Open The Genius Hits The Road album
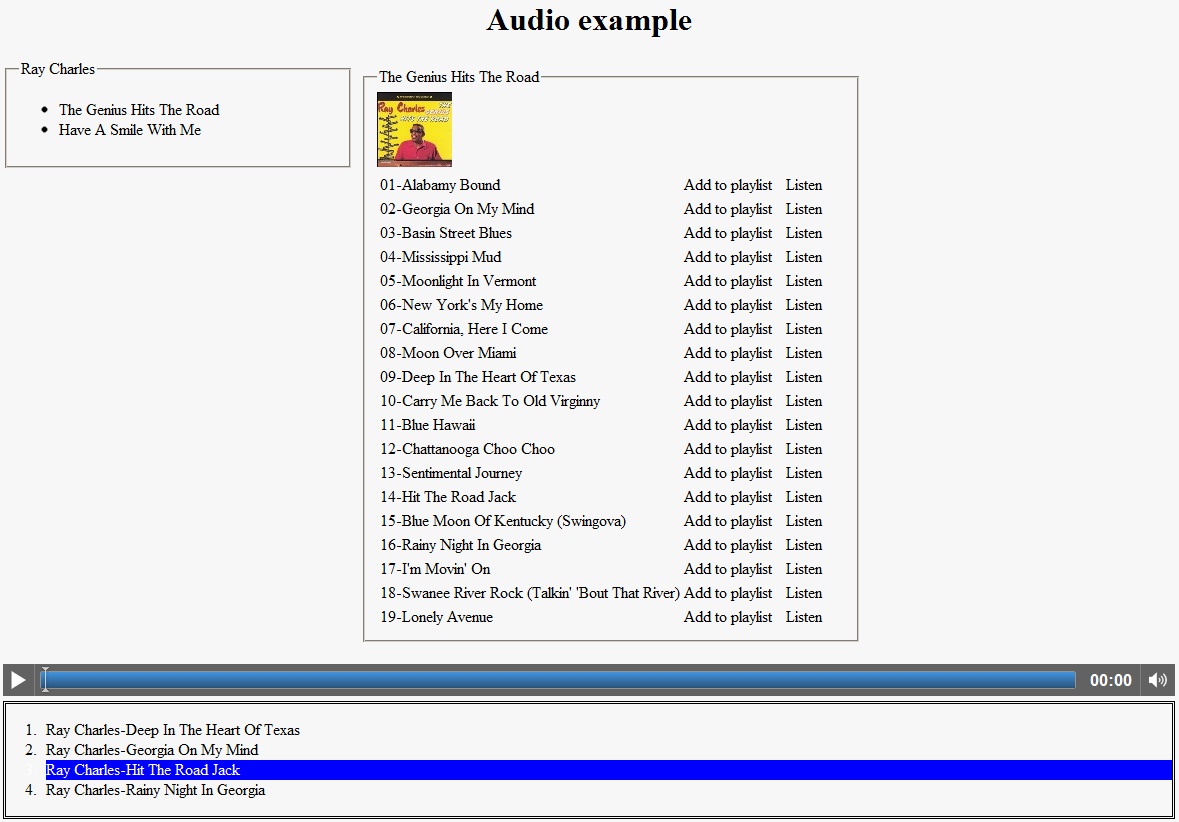Image resolution: width=1179 pixels, height=822 pixels. coord(139,110)
